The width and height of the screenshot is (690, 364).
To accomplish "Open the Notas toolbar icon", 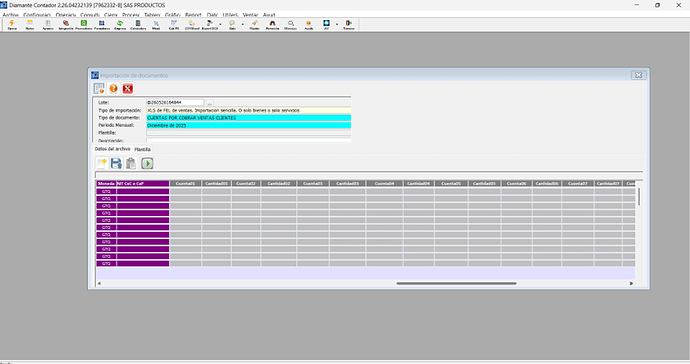I will [x=29, y=25].
